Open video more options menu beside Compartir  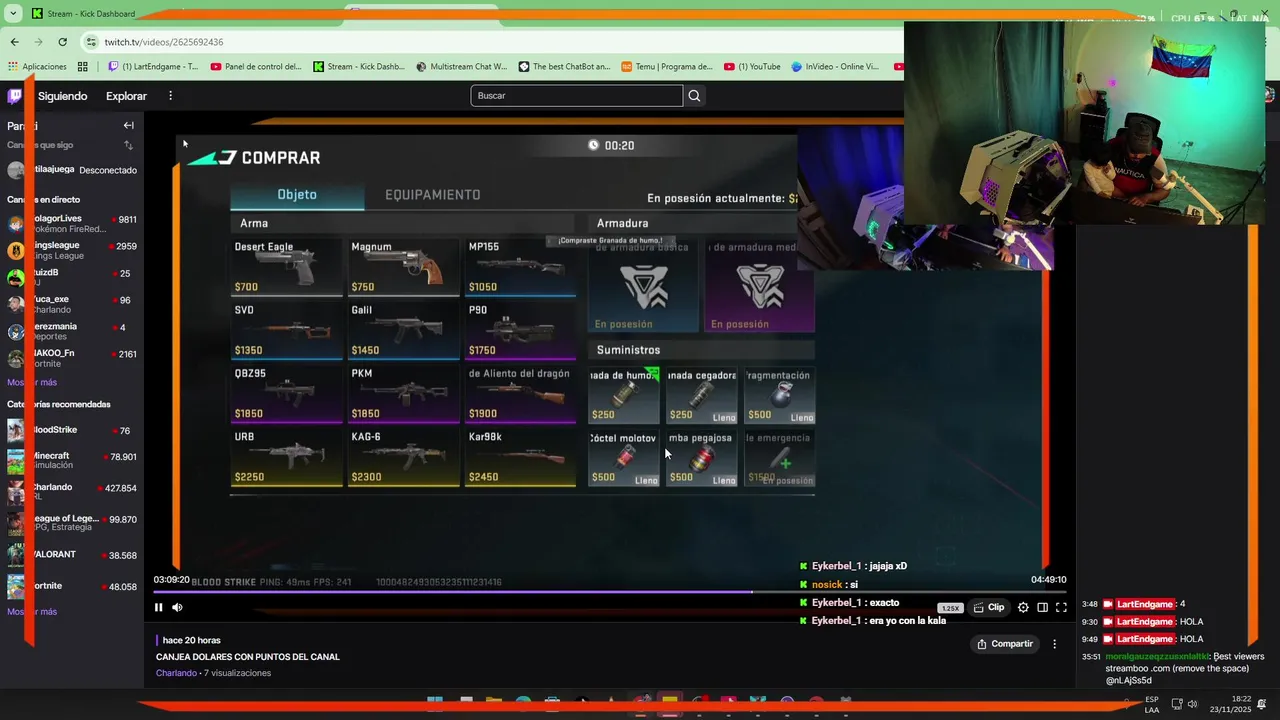1054,644
